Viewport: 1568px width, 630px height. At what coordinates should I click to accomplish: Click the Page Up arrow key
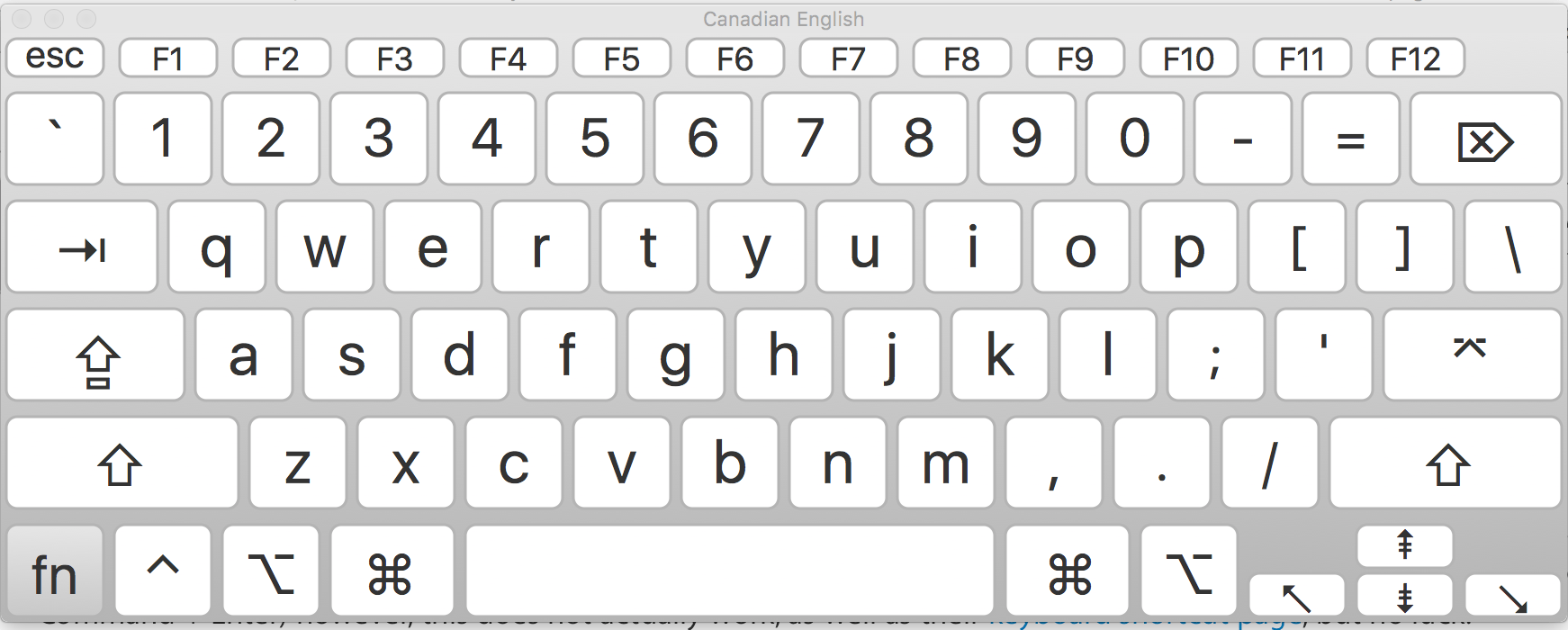pos(1405,545)
